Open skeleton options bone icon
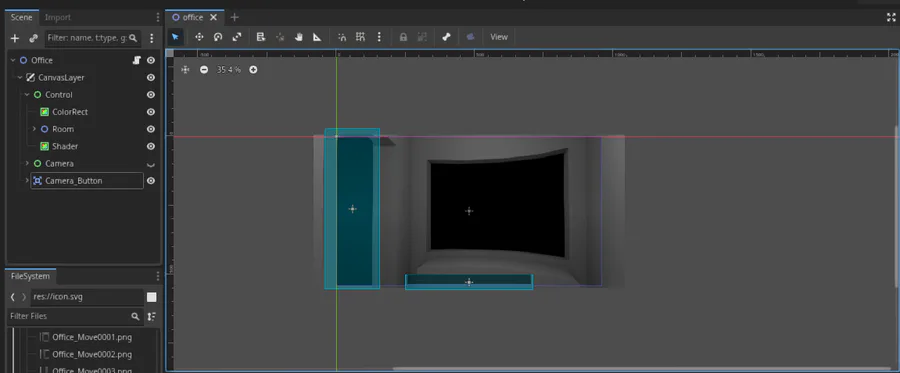The image size is (900, 373). click(447, 37)
